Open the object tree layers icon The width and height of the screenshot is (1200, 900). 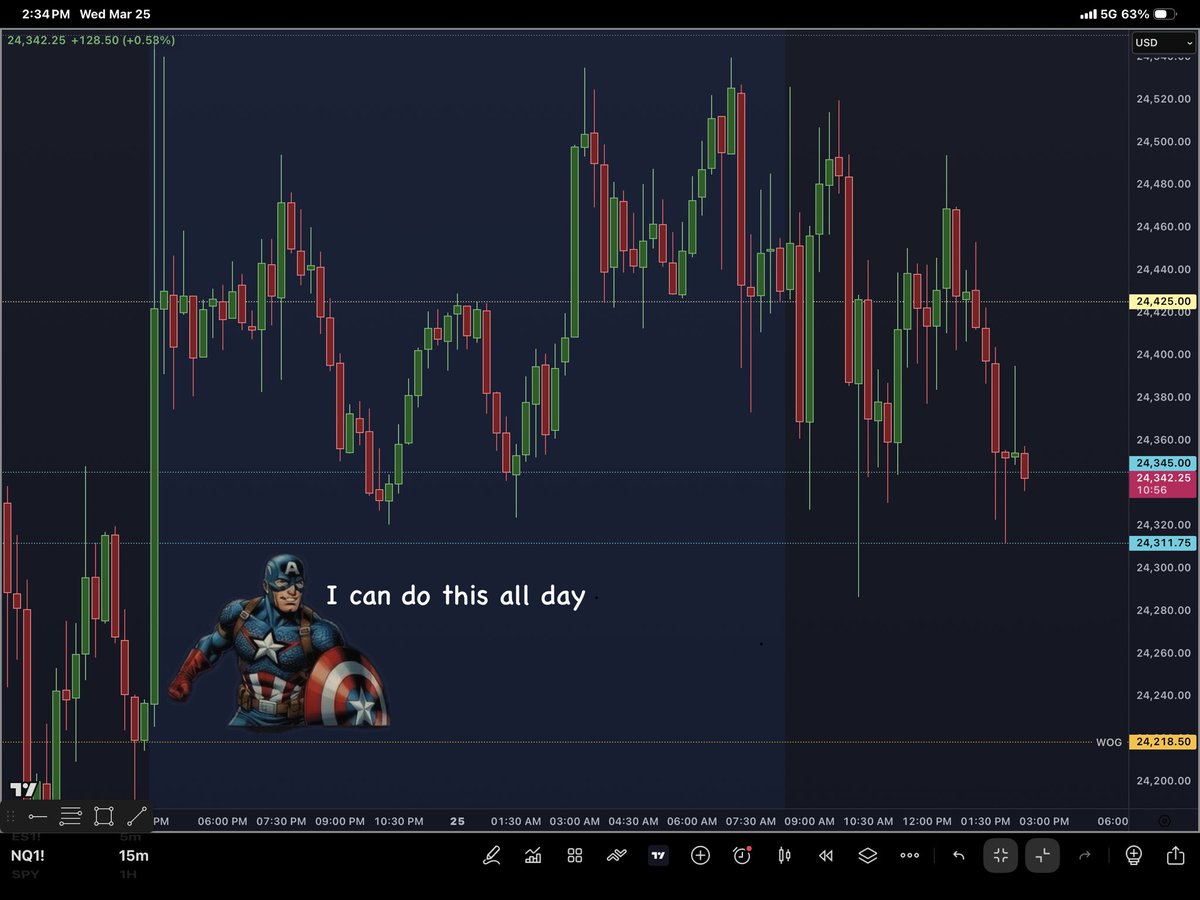[867, 855]
